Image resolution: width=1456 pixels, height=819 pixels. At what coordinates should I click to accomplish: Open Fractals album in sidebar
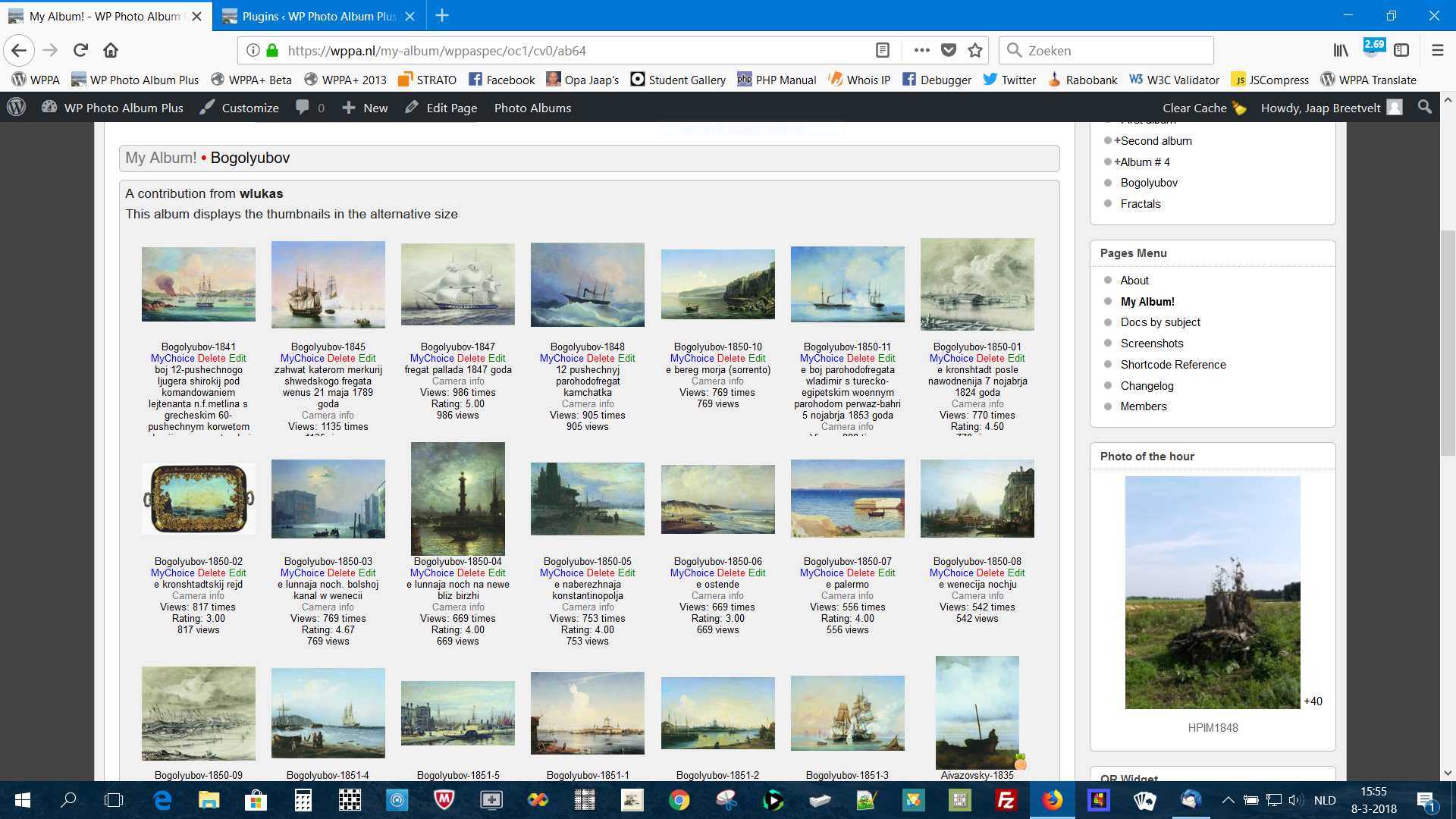[x=1141, y=204]
